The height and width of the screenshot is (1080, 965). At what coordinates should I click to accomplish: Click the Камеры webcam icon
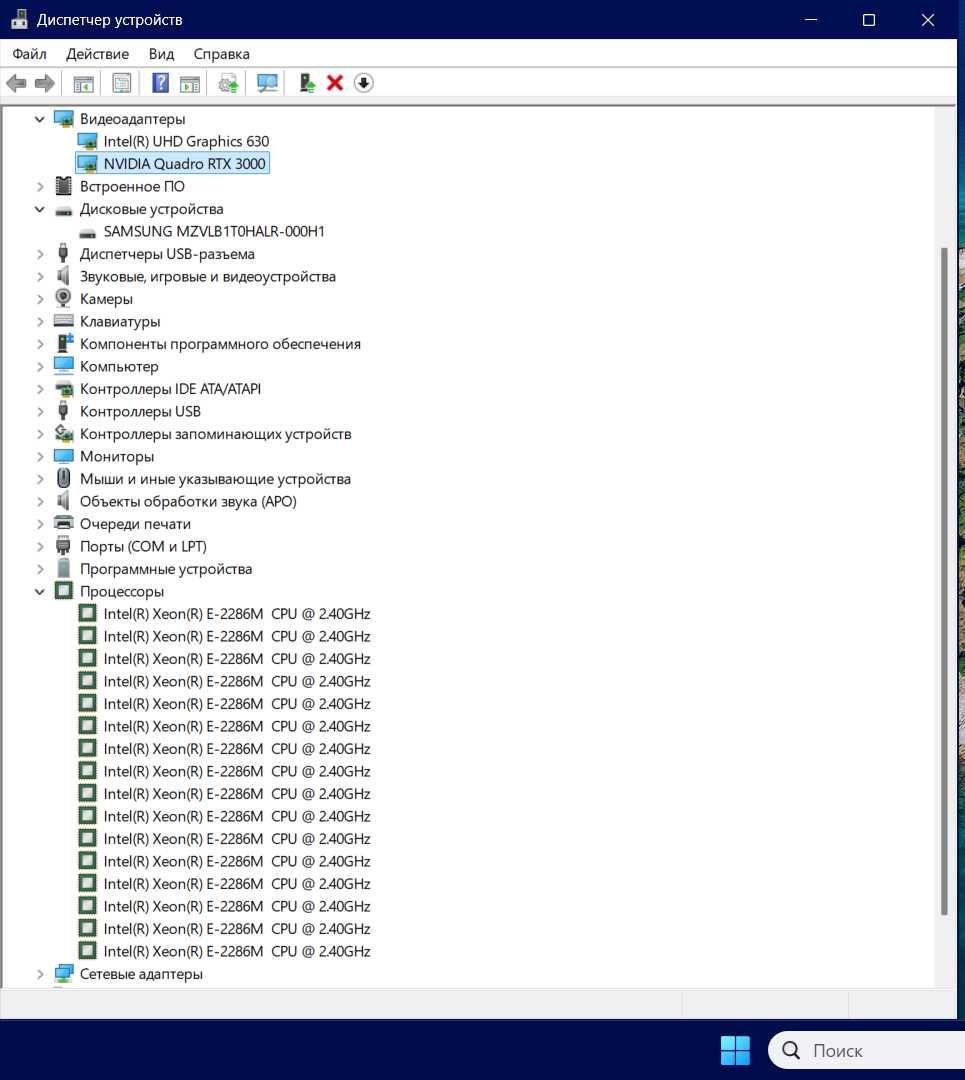pos(63,298)
